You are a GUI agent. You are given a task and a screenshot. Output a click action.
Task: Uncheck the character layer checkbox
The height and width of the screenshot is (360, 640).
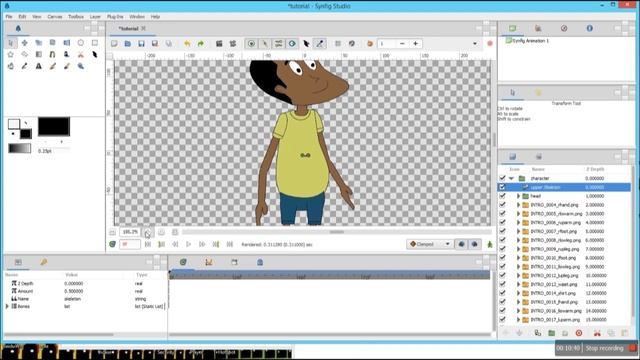[x=502, y=178]
